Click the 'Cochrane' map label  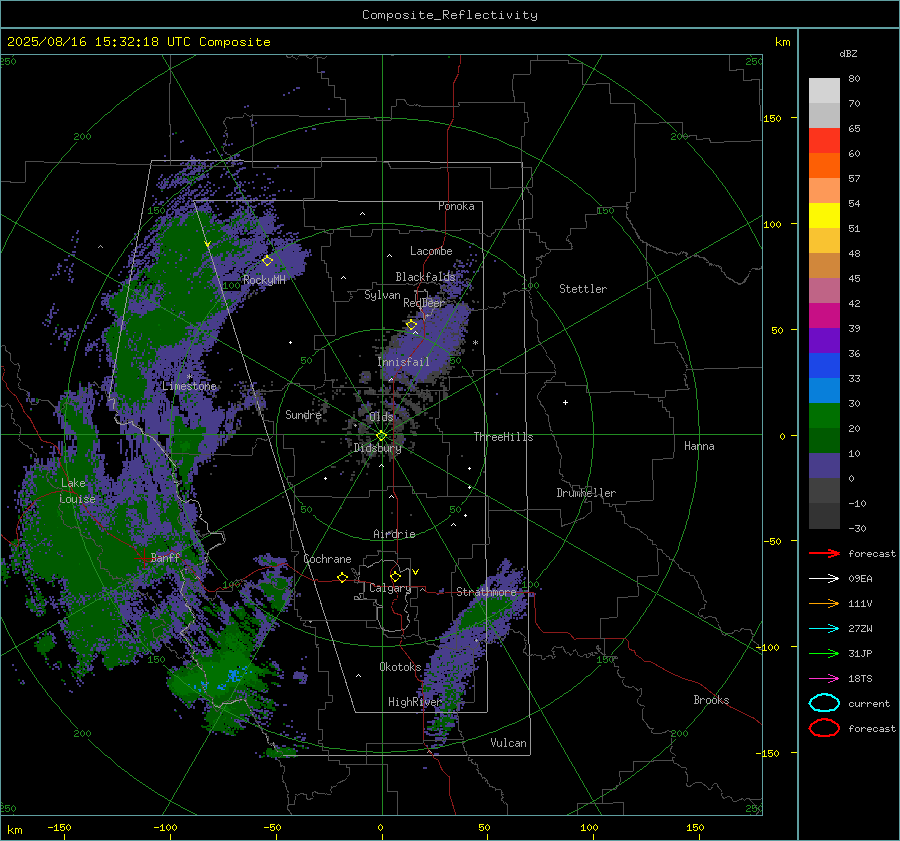click(x=327, y=559)
